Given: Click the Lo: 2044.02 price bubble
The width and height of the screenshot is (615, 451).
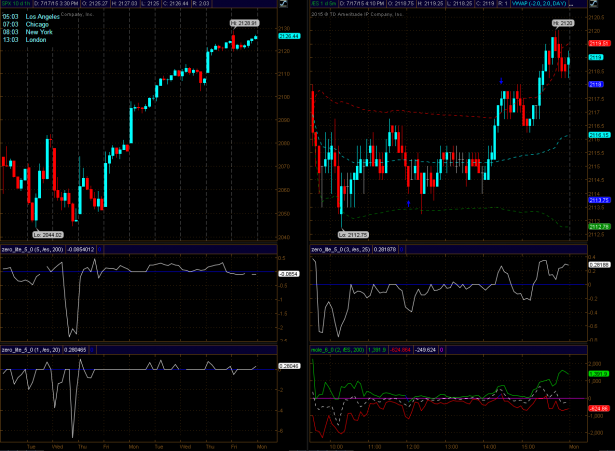Looking at the screenshot, I should (48, 235).
